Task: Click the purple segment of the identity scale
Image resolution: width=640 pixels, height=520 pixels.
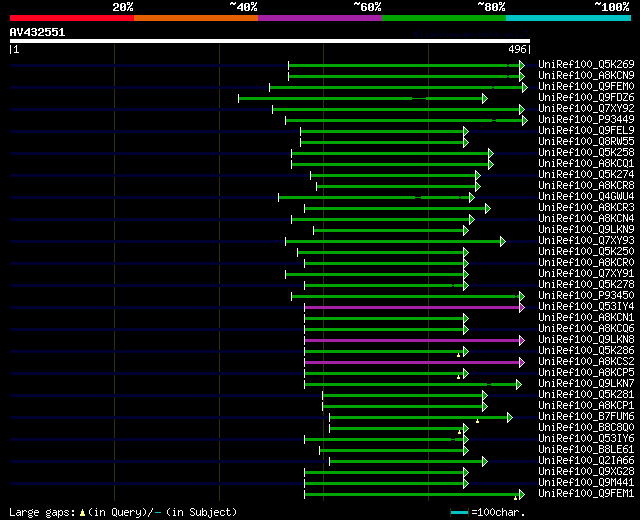Action: [320, 18]
